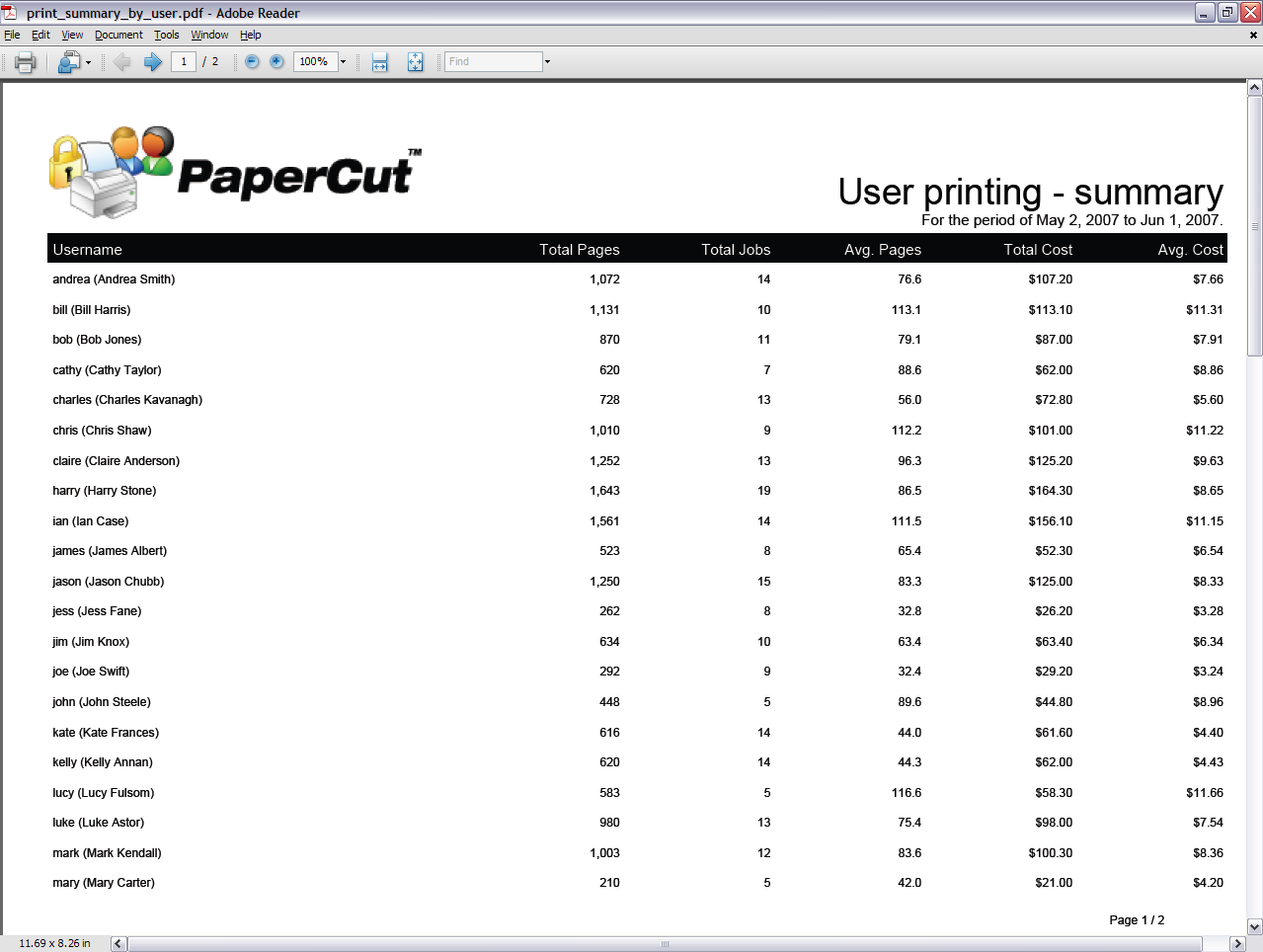
Task: Go to the next page with the blue arrow
Action: coord(152,62)
